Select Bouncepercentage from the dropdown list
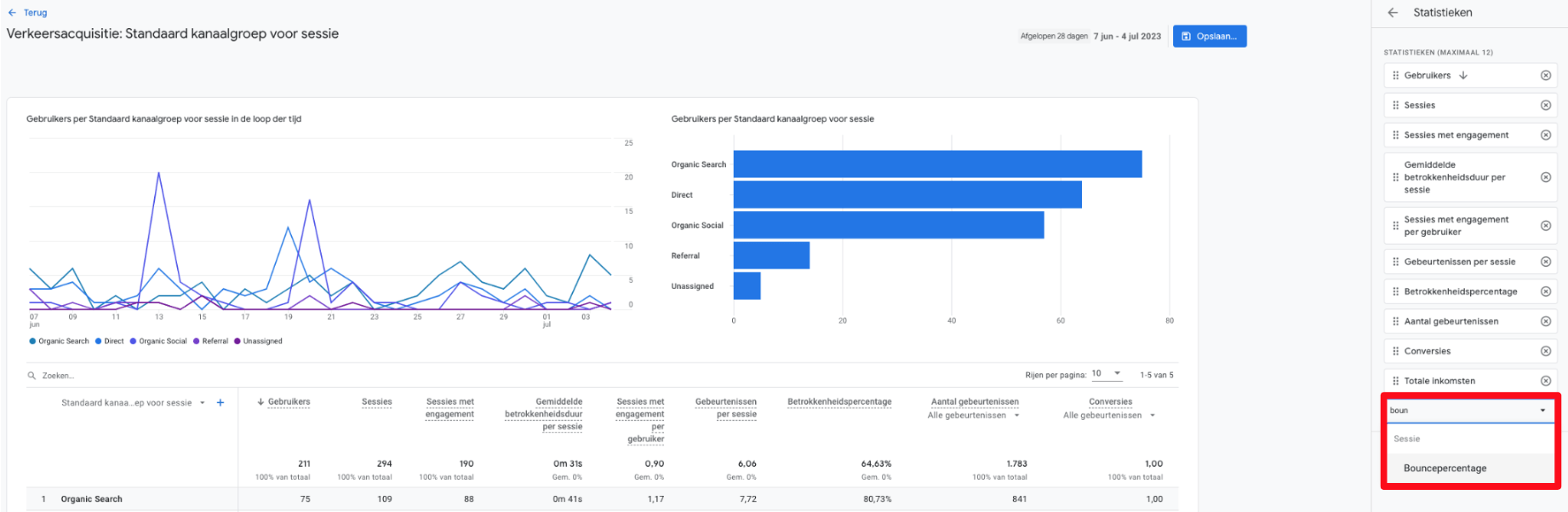Image resolution: width=1568 pixels, height=512 pixels. point(1445,469)
